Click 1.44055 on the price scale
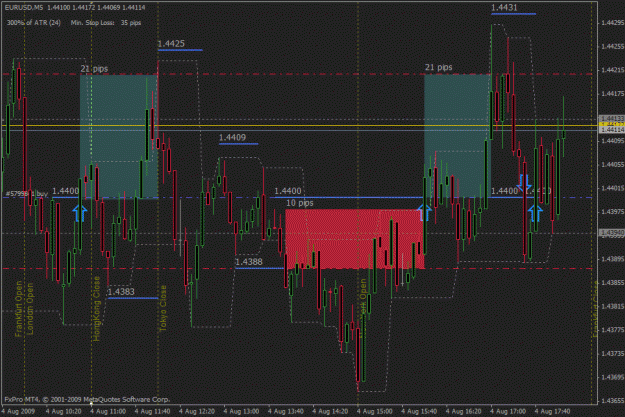The height and width of the screenshot is (417, 625). (x=613, y=164)
